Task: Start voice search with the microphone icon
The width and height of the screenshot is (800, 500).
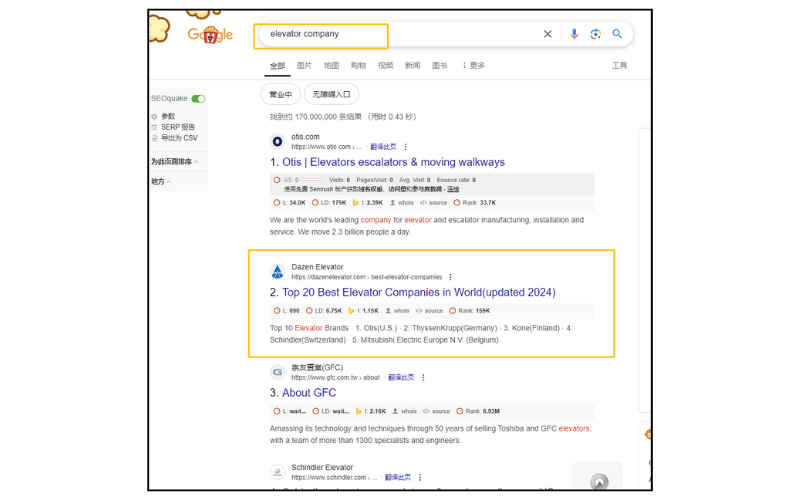Action: [574, 34]
